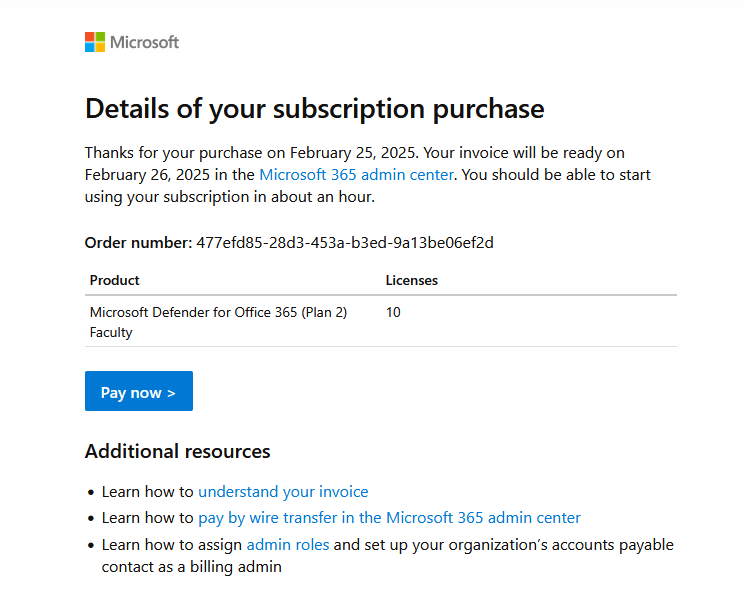Open the Microsoft 365 admin center link
The image size is (744, 602).
point(356,175)
